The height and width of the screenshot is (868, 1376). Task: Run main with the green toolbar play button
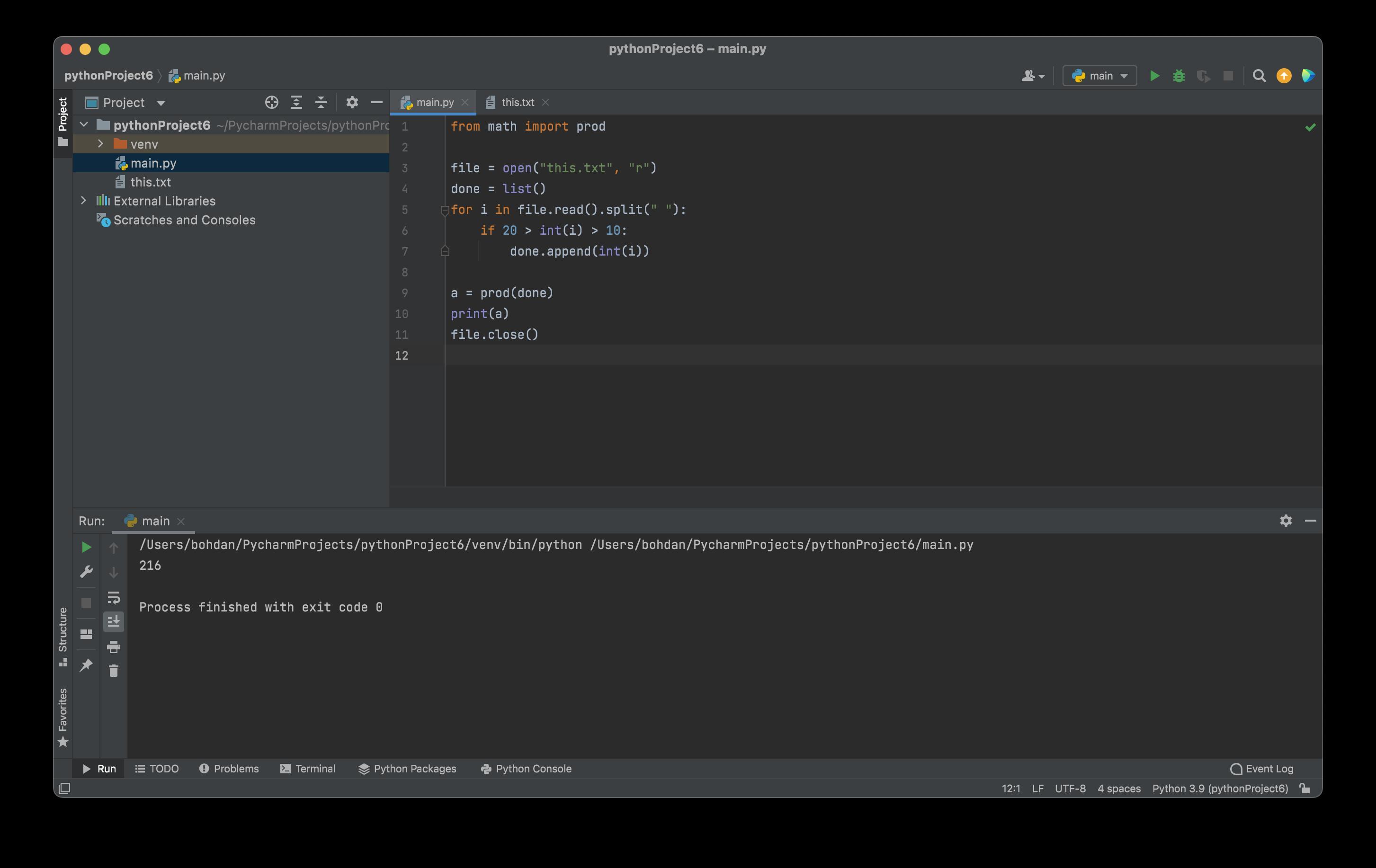pyautogui.click(x=1154, y=76)
